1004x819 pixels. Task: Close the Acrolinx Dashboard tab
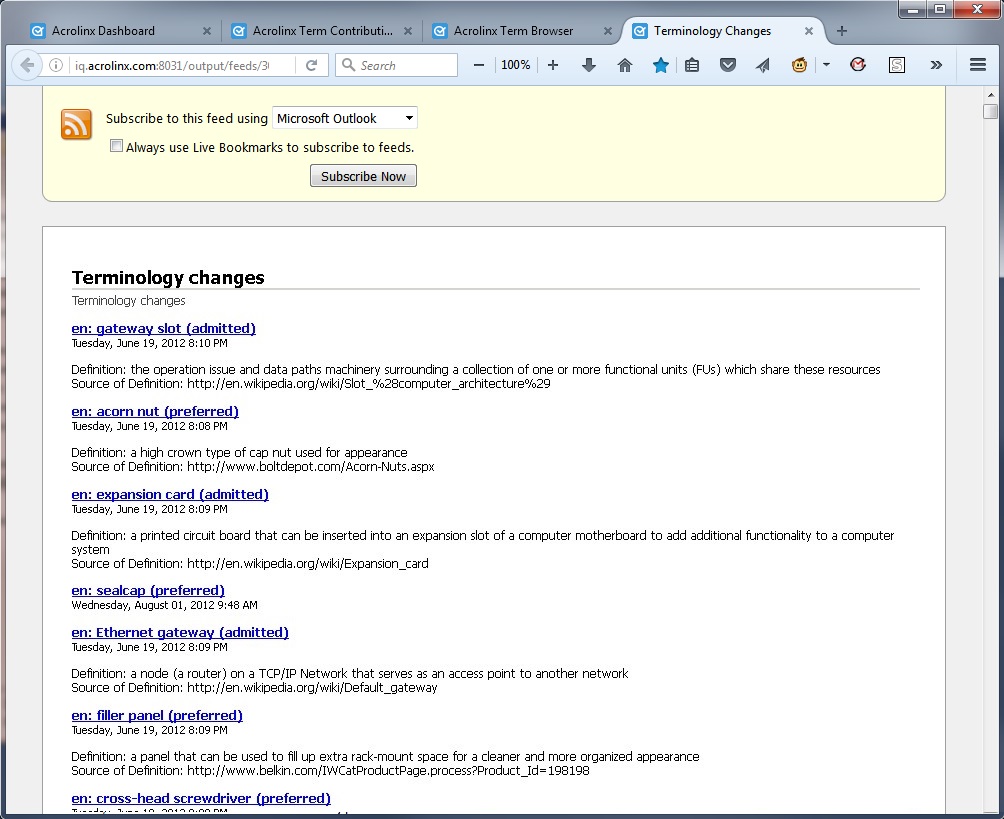[207, 31]
